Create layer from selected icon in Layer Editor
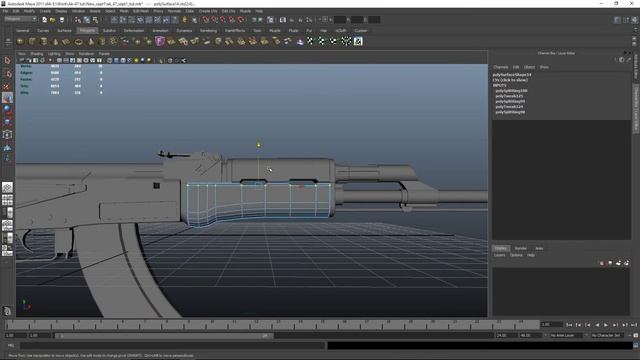This screenshot has width=640, height=360. pyautogui.click(x=626, y=263)
